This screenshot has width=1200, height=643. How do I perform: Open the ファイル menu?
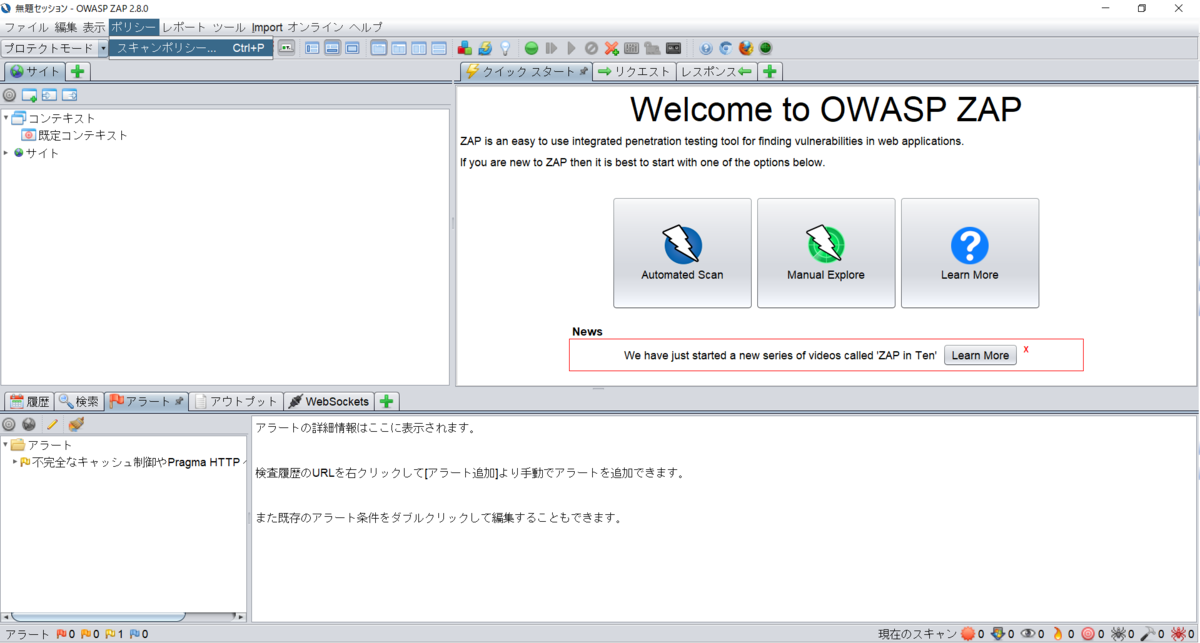26,27
